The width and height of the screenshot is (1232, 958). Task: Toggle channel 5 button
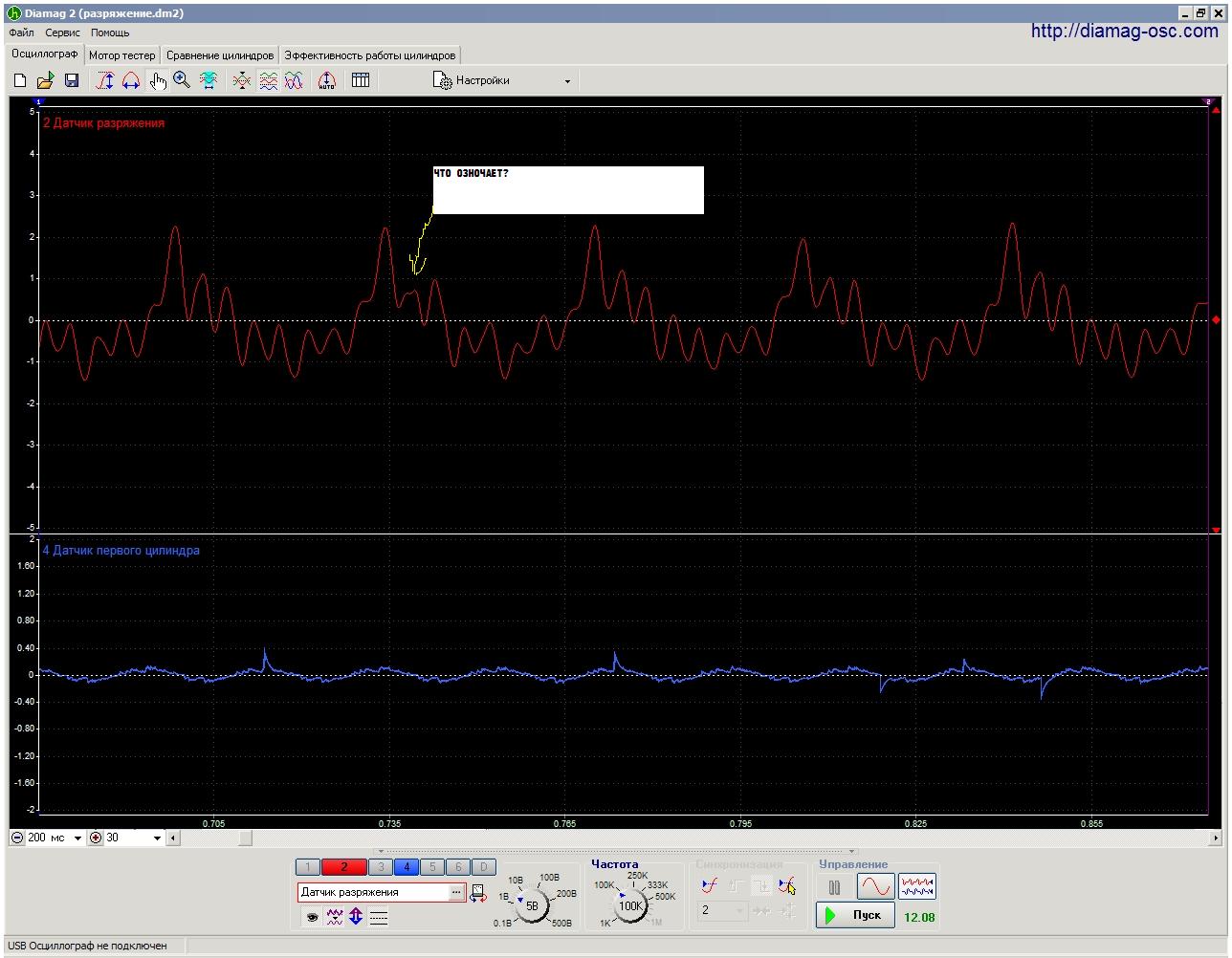pyautogui.click(x=432, y=867)
